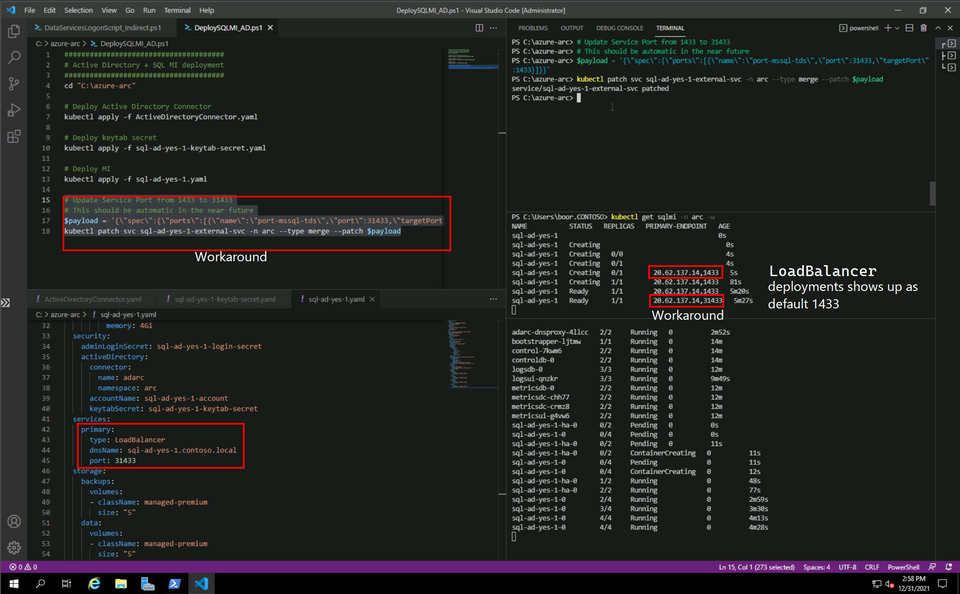Open the terminal profile dropdown arrow
The width and height of the screenshot is (960, 594).
click(897, 28)
